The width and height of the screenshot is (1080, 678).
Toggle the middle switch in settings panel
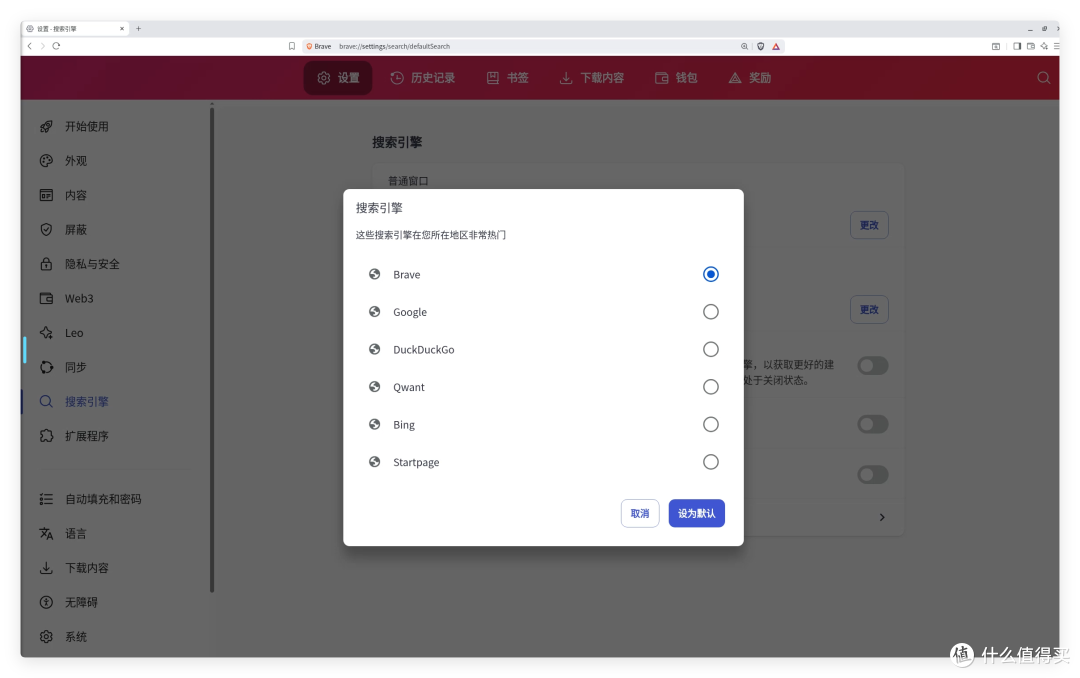873,424
